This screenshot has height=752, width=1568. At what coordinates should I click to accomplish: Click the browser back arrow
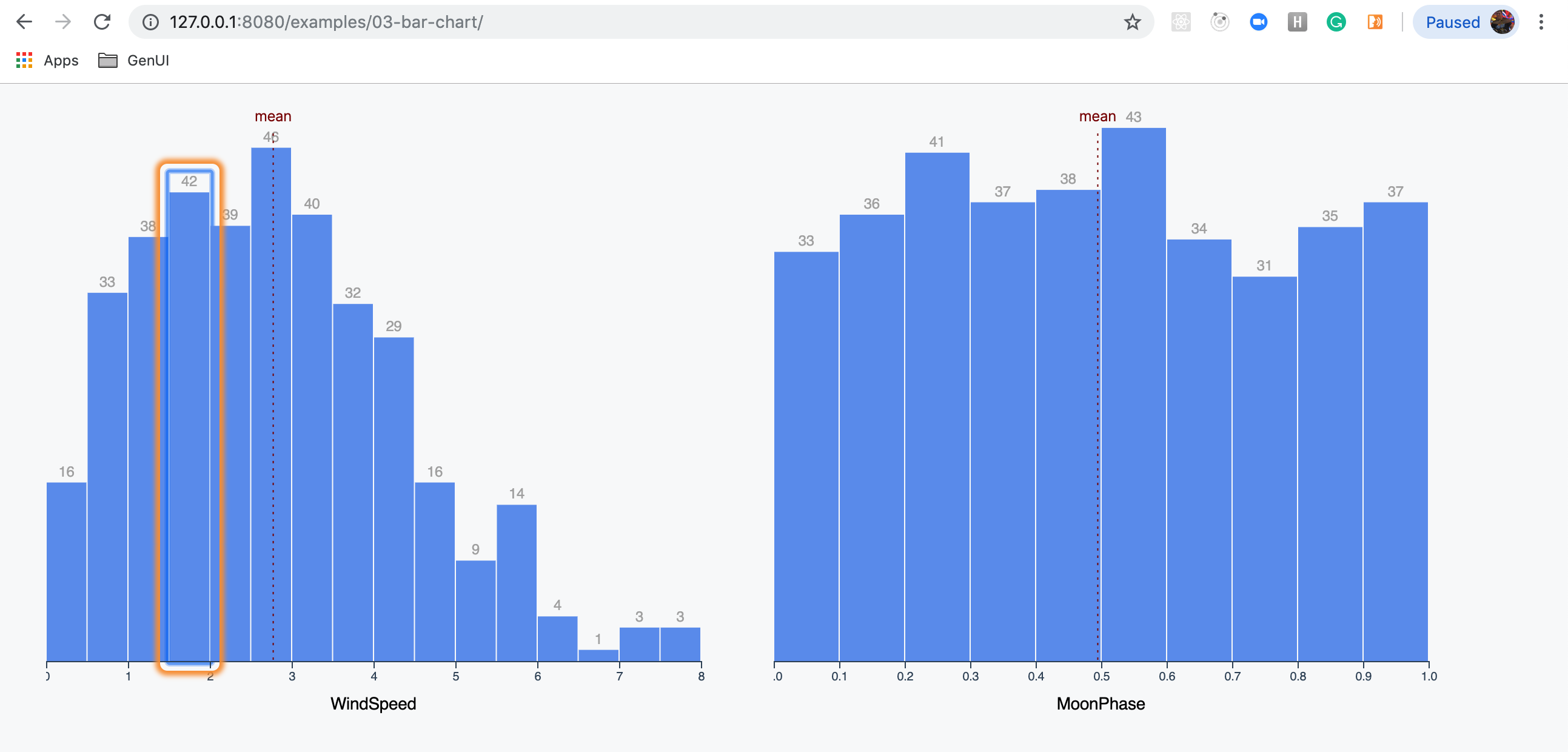(24, 22)
